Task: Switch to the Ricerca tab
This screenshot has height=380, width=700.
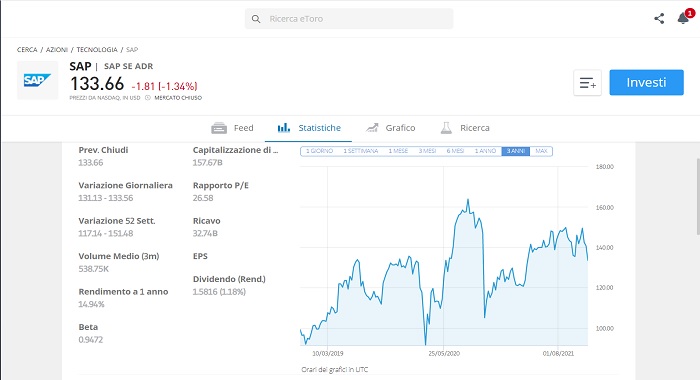Action: (465, 128)
